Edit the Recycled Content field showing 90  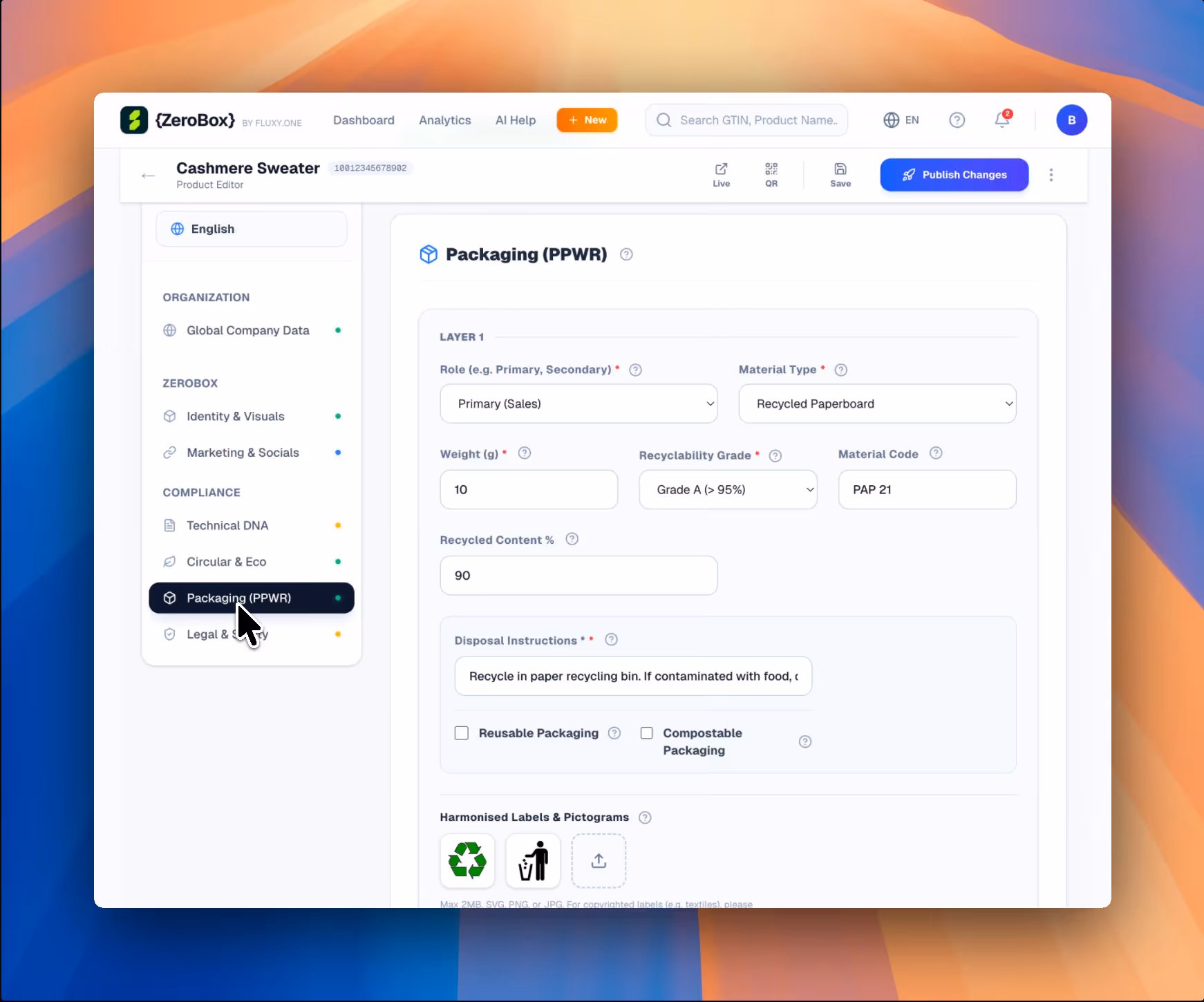pos(579,575)
